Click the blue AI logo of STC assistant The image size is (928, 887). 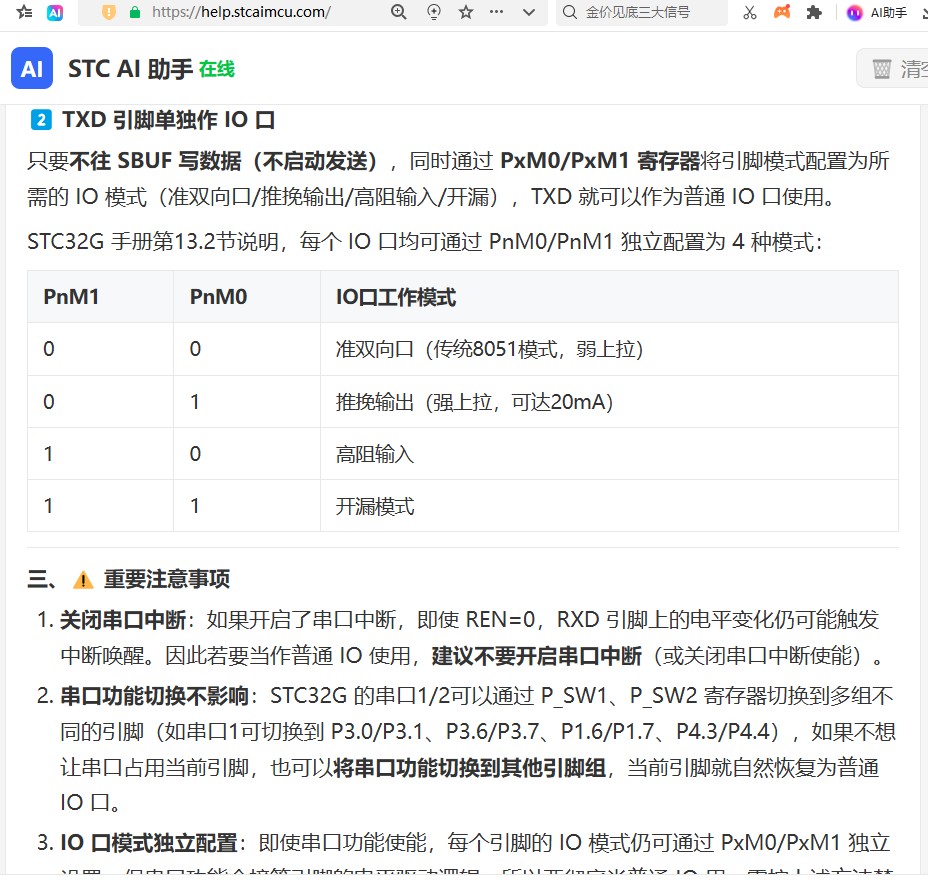[x=32, y=69]
